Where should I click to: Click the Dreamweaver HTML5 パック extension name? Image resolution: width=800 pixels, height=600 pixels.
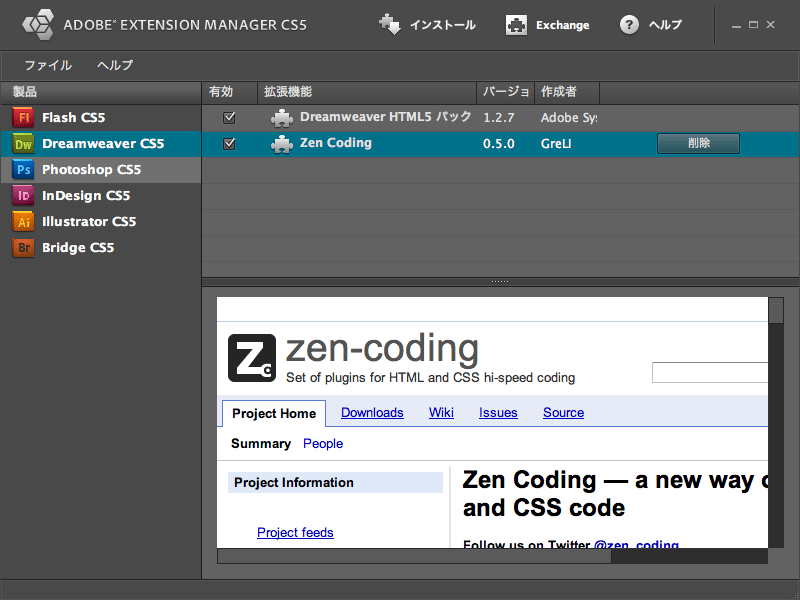click(x=385, y=117)
